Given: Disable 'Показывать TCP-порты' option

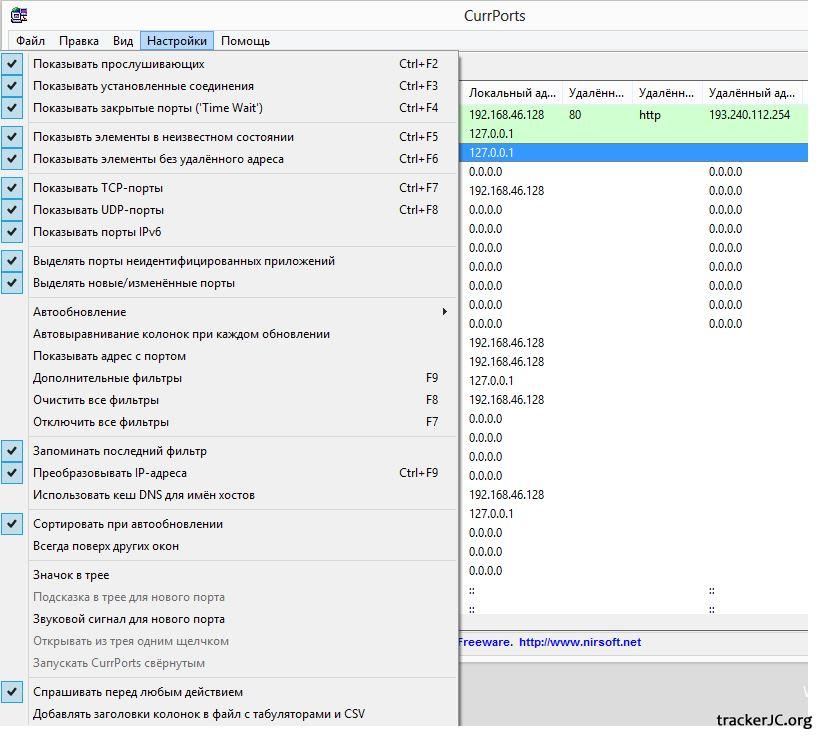Looking at the screenshot, I should tap(97, 188).
